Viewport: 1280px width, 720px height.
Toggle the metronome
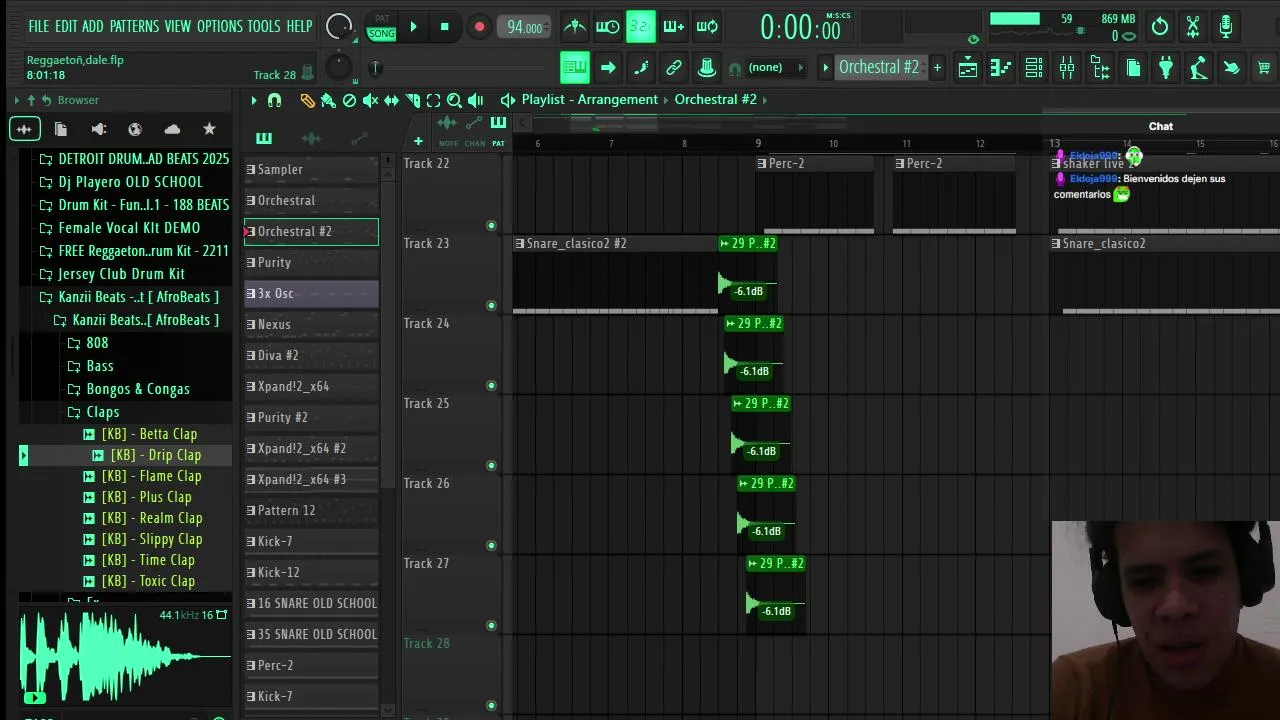tap(575, 27)
